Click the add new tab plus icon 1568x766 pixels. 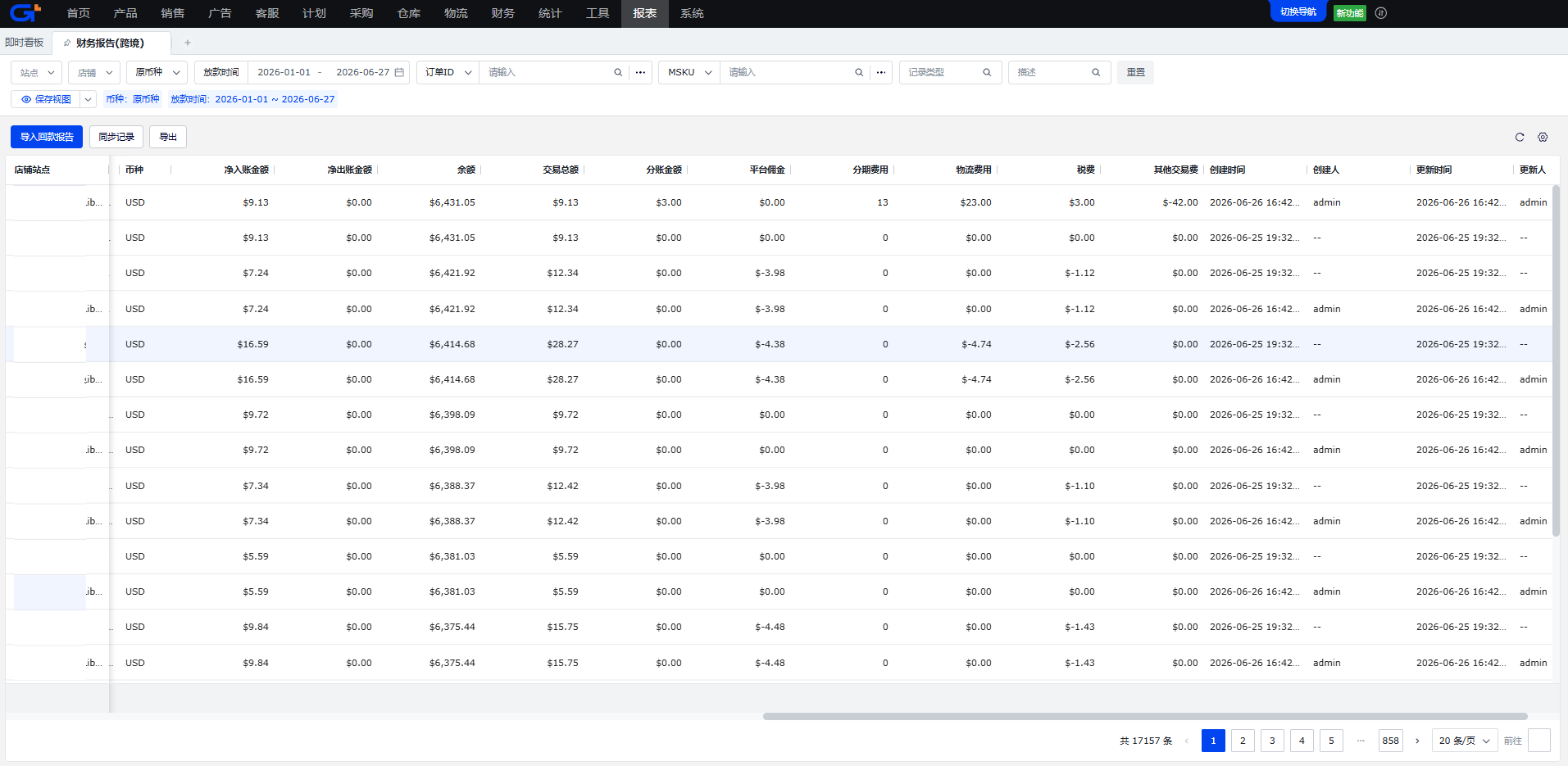pos(188,43)
